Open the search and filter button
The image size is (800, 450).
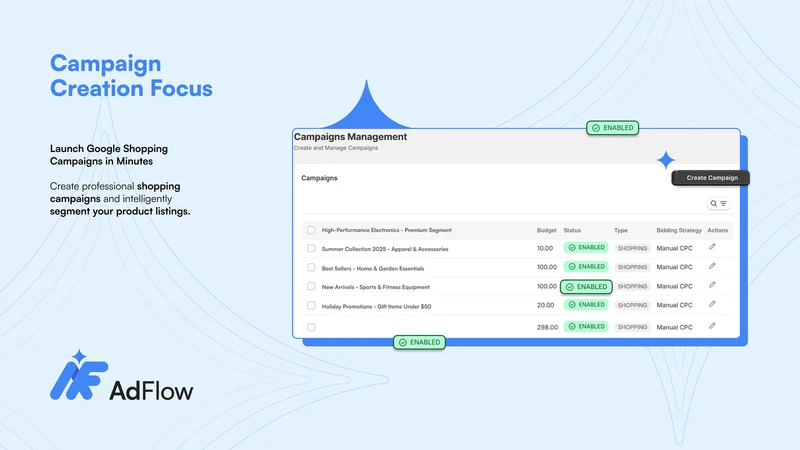pos(718,204)
